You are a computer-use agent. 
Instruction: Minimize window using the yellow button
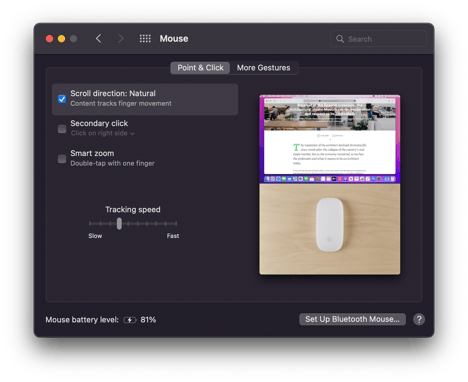tap(61, 39)
